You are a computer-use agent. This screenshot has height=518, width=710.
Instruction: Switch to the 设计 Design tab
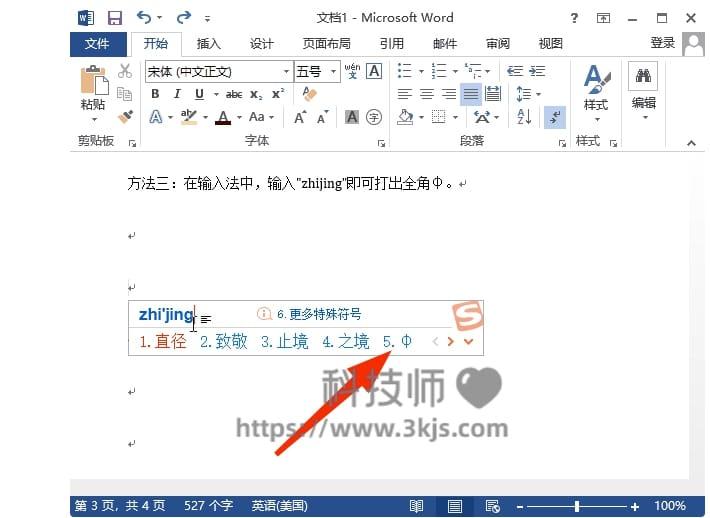[261, 44]
